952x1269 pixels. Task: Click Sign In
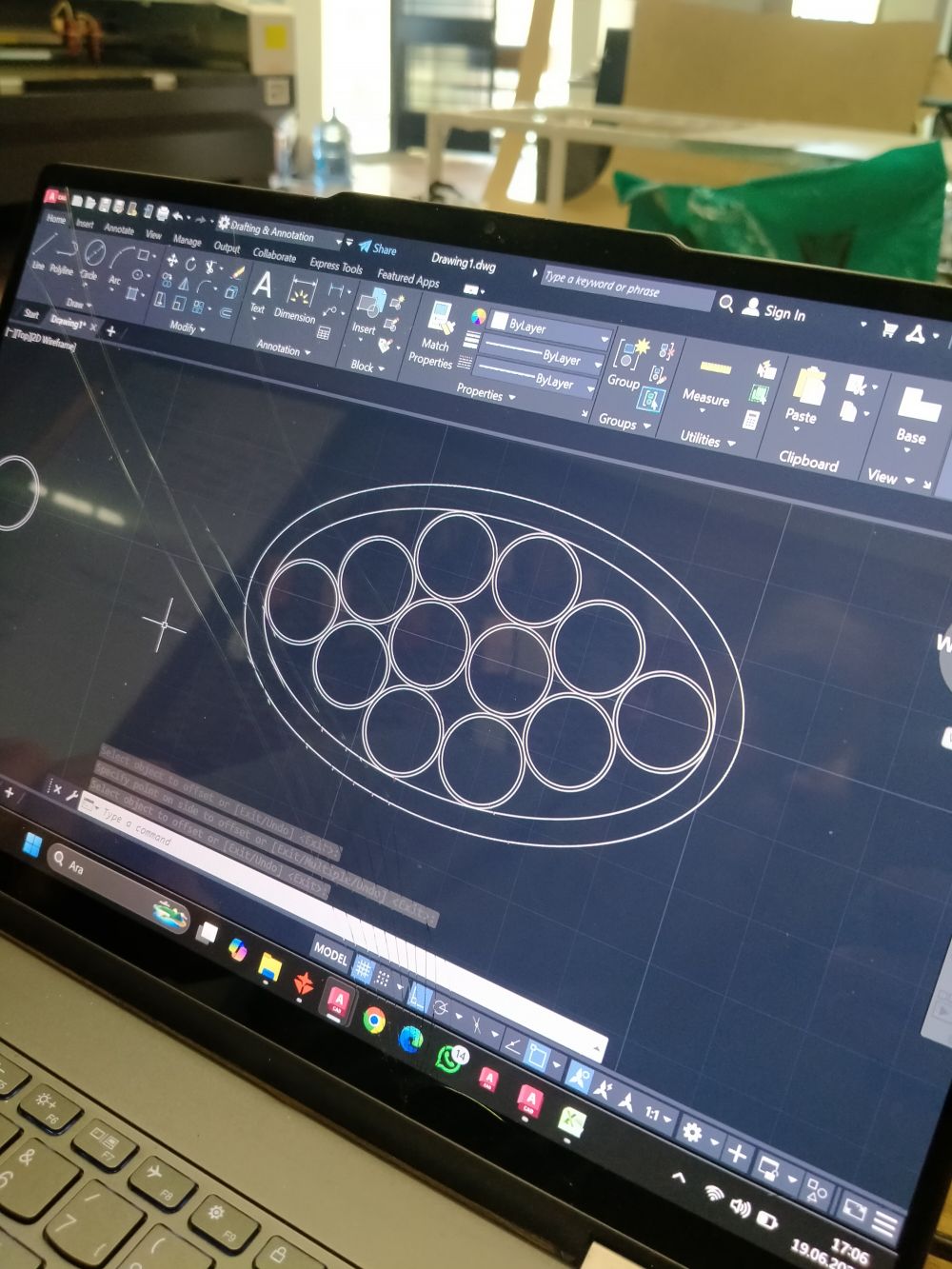774,311
